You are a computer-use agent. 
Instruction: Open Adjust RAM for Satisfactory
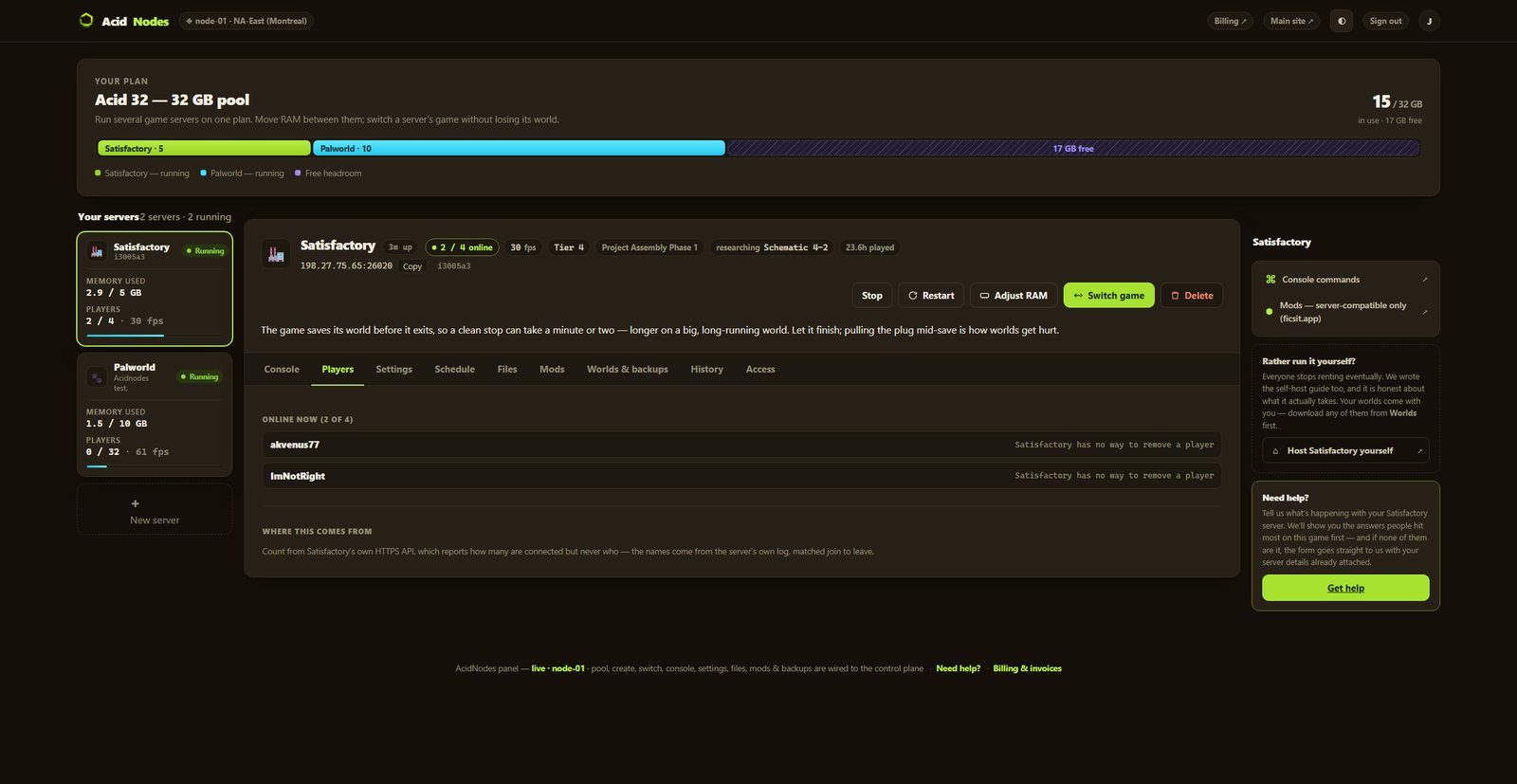(1014, 296)
